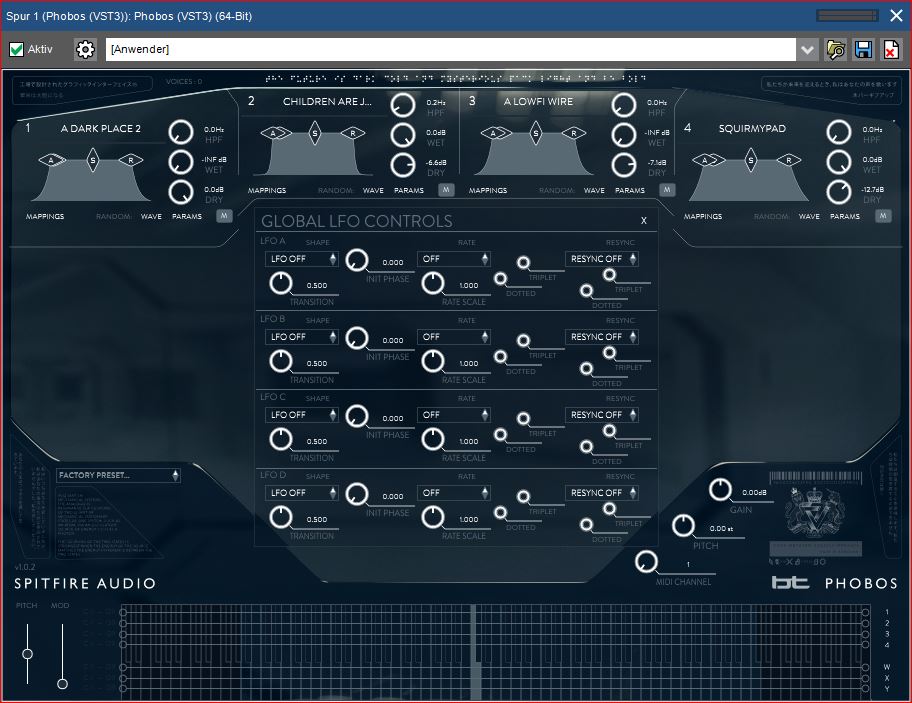Select sound name A DARK PLACE 2

[x=101, y=129]
